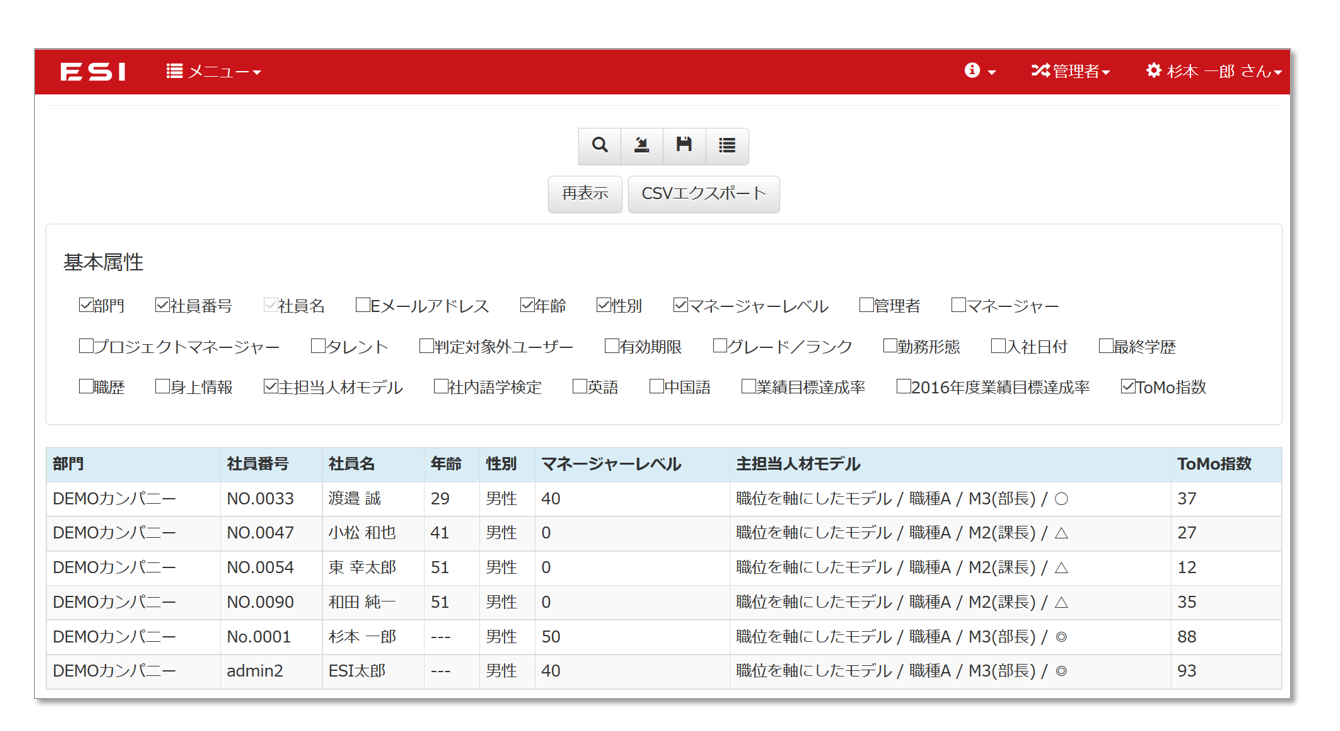The height and width of the screenshot is (731, 1340).
Task: Click the 社員番号 column header
Action: click(x=271, y=464)
